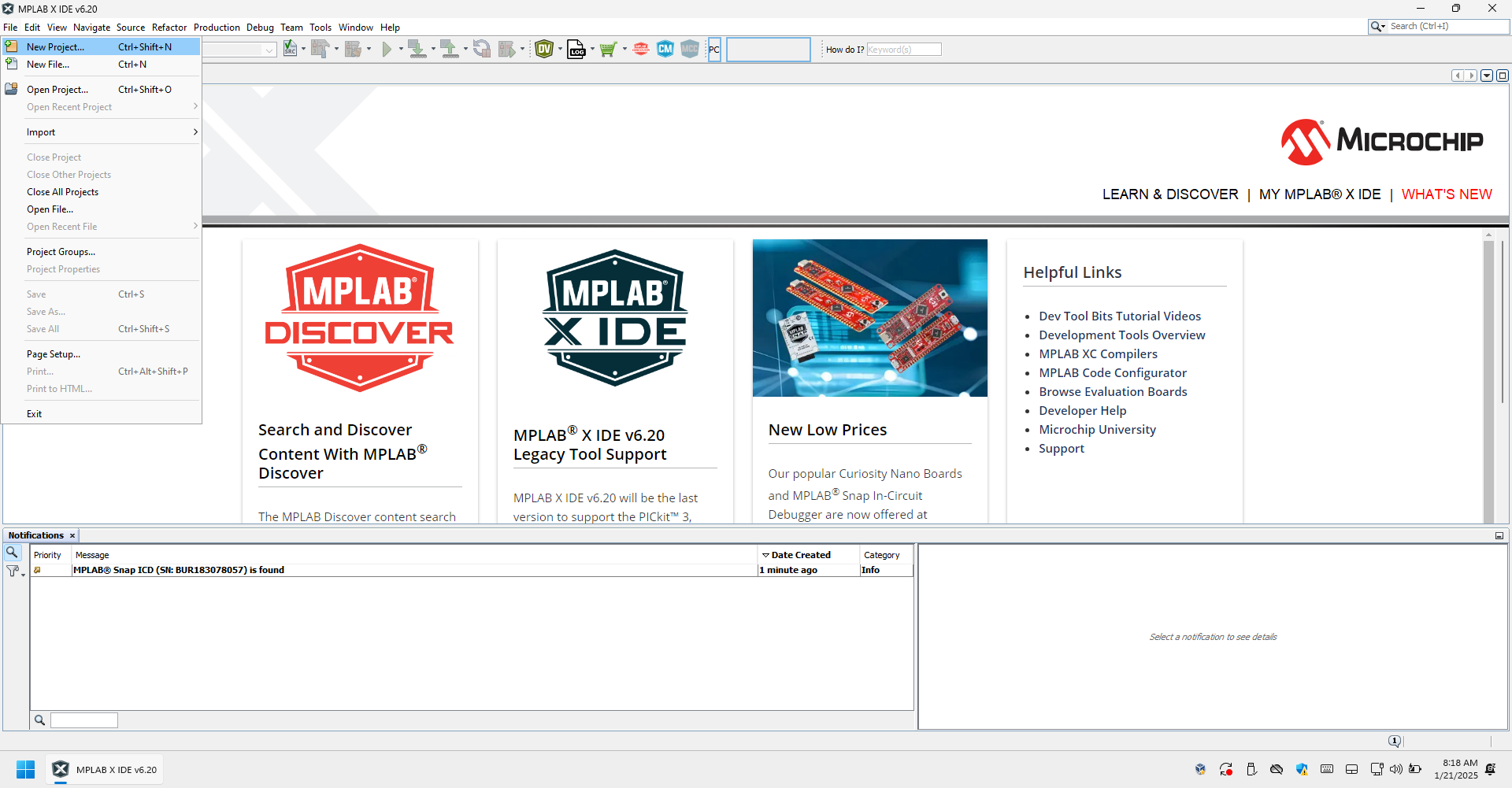The image size is (1512, 788).
Task: Click the touch keyboard tray icon
Action: tap(1327, 769)
